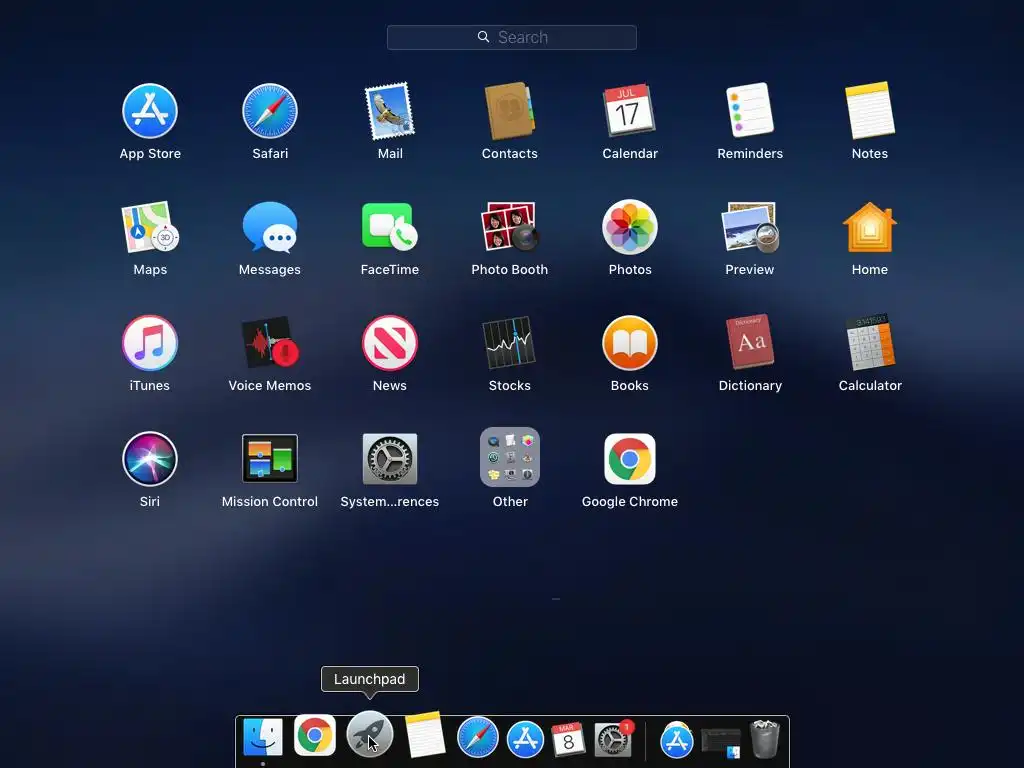This screenshot has width=1024, height=768.
Task: Launch Google Chrome from the Launchpad grid
Action: 630,458
